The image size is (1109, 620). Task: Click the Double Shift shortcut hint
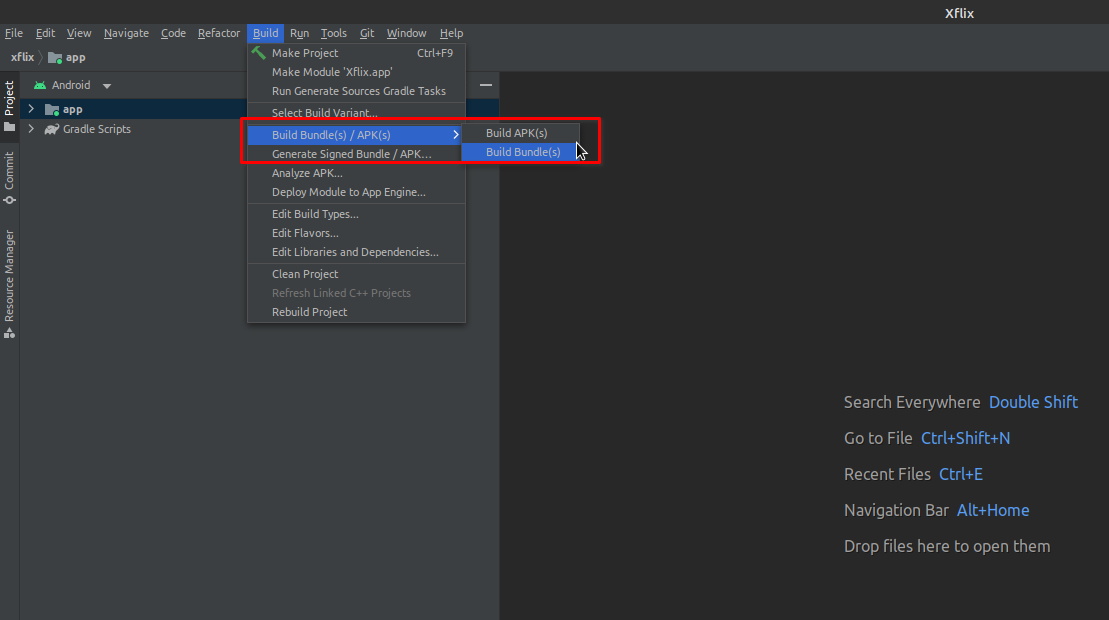1033,402
